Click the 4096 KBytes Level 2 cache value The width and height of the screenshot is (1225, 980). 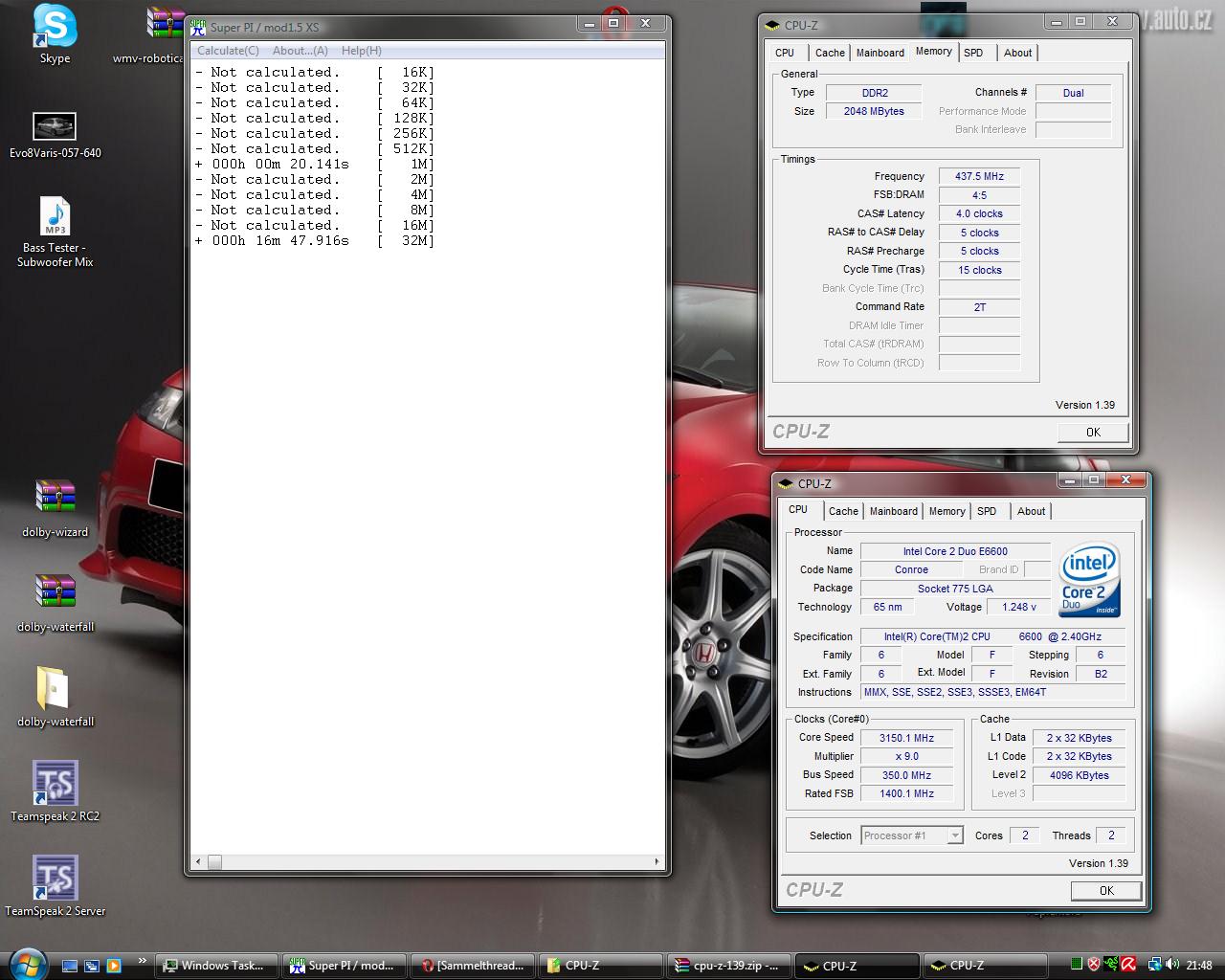click(x=1079, y=775)
